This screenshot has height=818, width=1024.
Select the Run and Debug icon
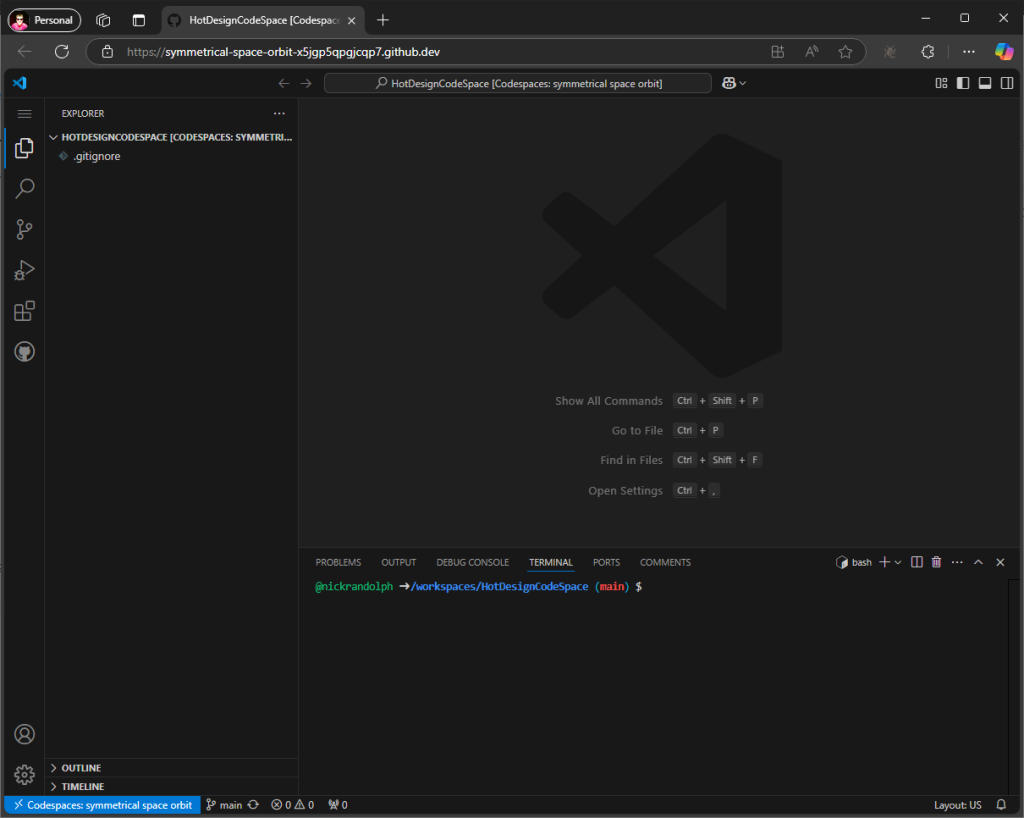click(24, 270)
